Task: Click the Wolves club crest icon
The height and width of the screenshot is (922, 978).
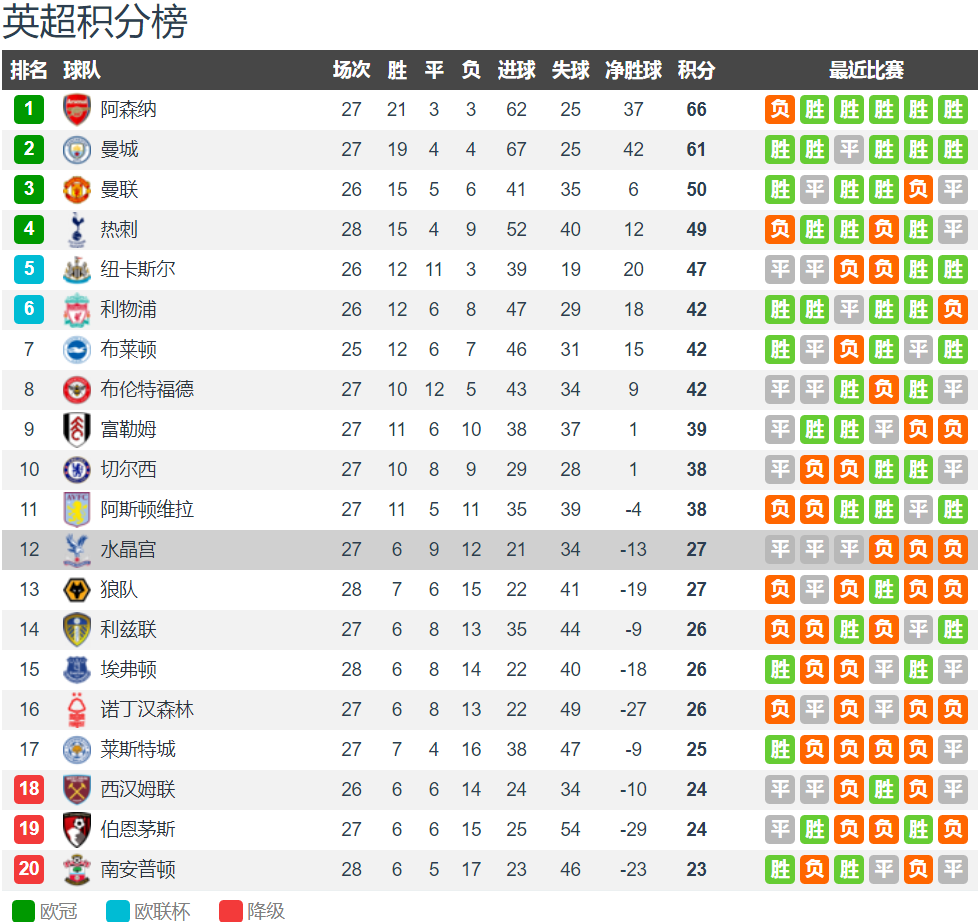Action: pyautogui.click(x=77, y=590)
